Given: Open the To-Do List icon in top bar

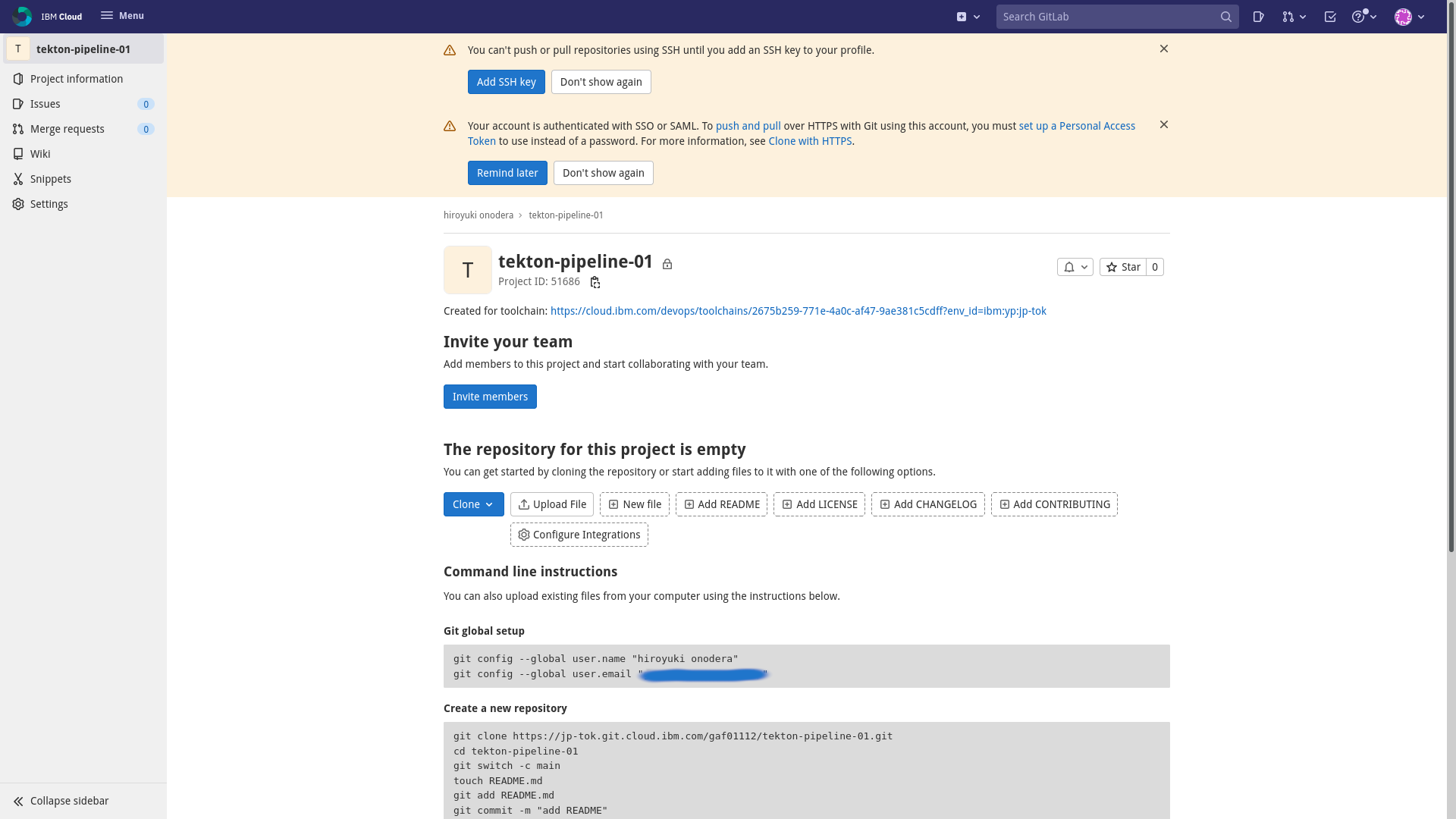Looking at the screenshot, I should pos(1330,16).
